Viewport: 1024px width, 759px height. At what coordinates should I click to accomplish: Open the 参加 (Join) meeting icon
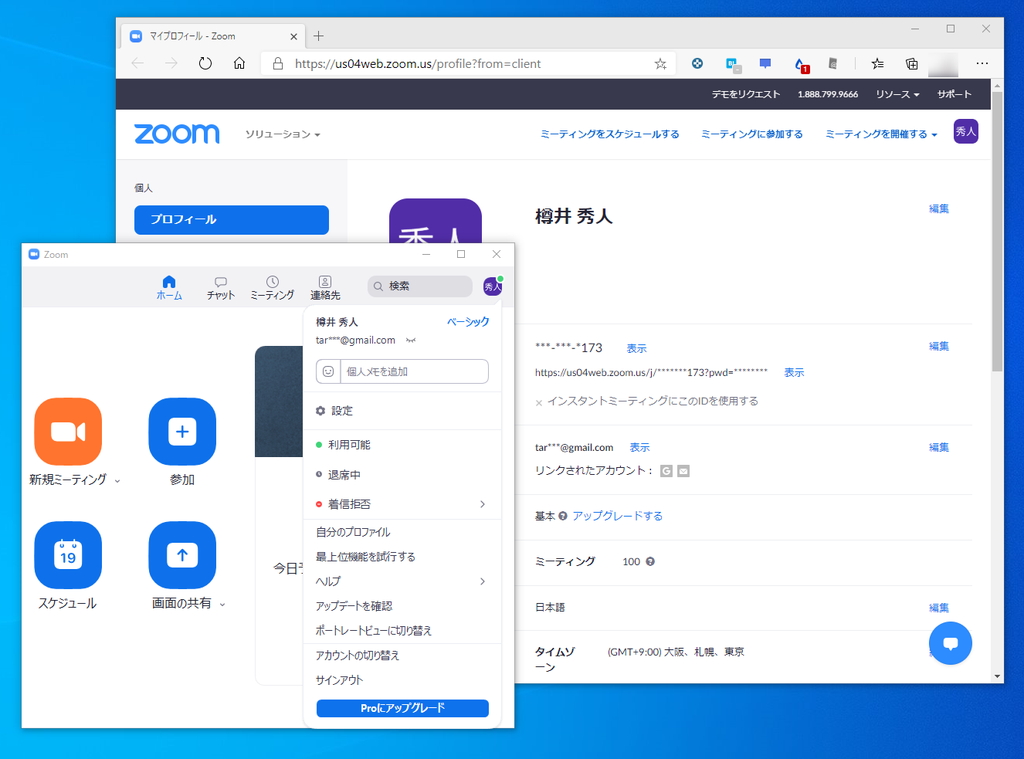tap(182, 432)
